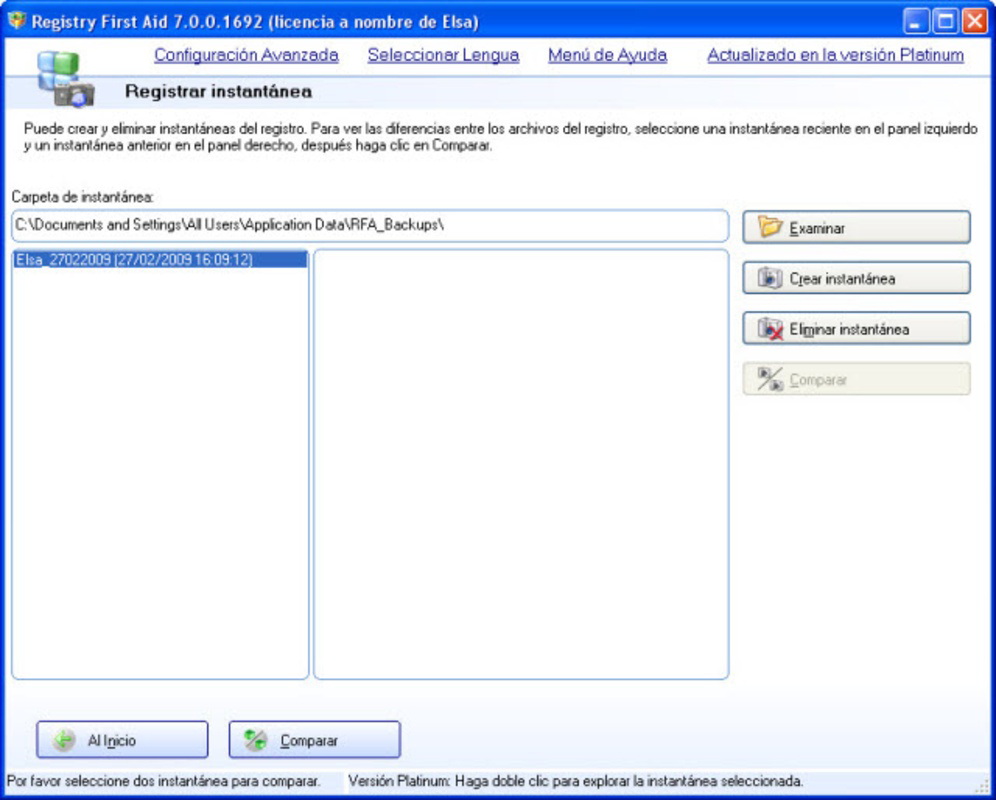Maximize the Registry First Aid window

(945, 22)
